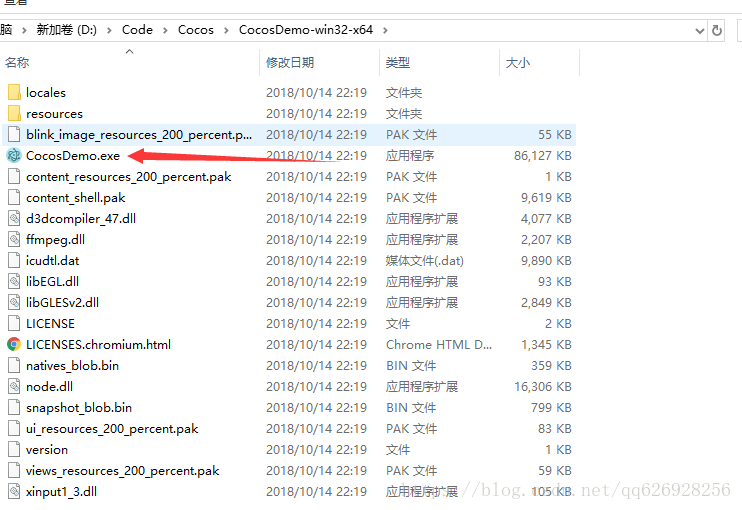Click the 86,127 KB size cell
Image resolution: width=742 pixels, height=510 pixels.
[543, 156]
